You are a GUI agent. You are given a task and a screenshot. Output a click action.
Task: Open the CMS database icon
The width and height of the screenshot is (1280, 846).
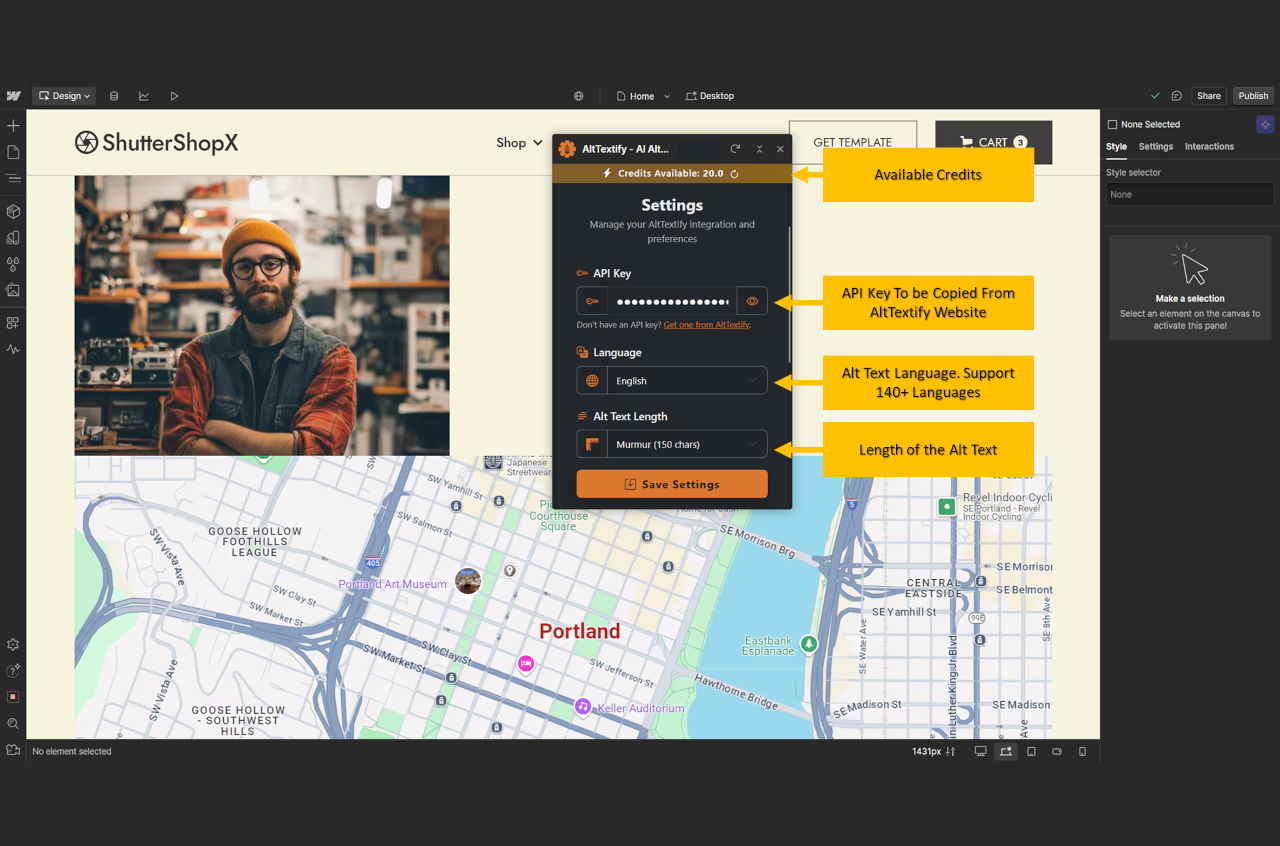(114, 96)
